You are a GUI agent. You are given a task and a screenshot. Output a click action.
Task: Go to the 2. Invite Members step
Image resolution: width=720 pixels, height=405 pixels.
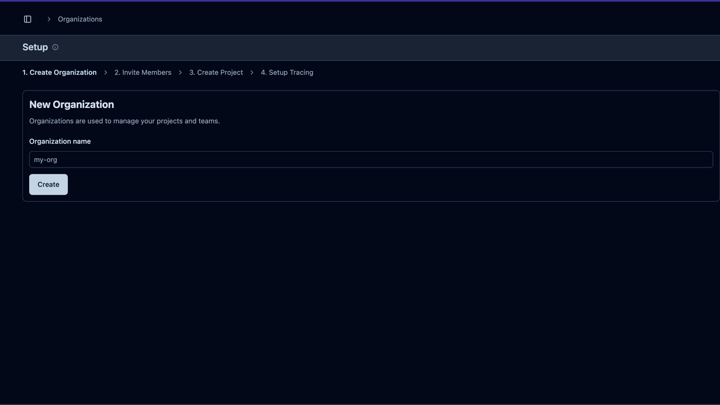pyautogui.click(x=143, y=73)
